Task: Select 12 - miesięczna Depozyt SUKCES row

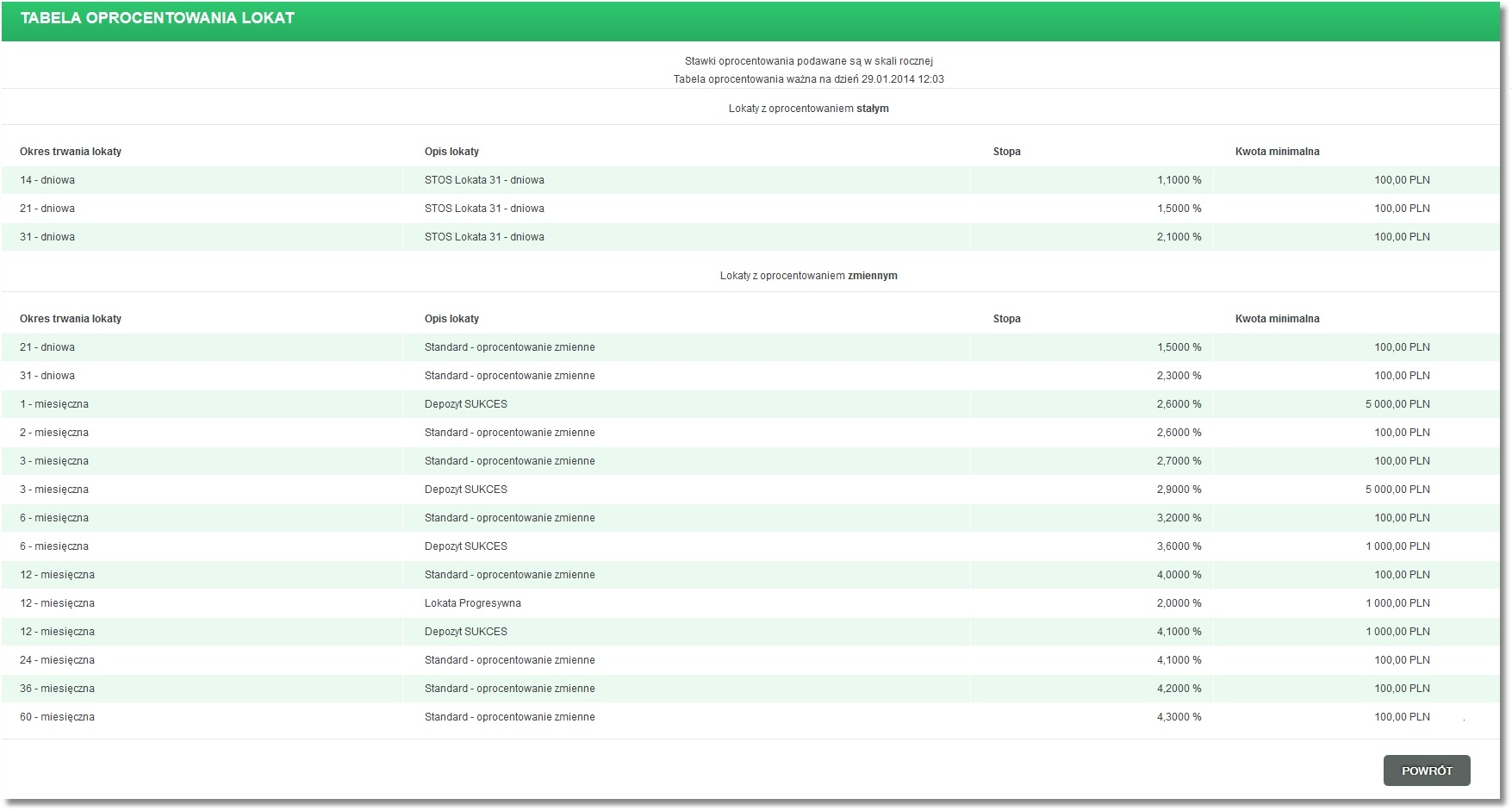Action: tap(750, 632)
